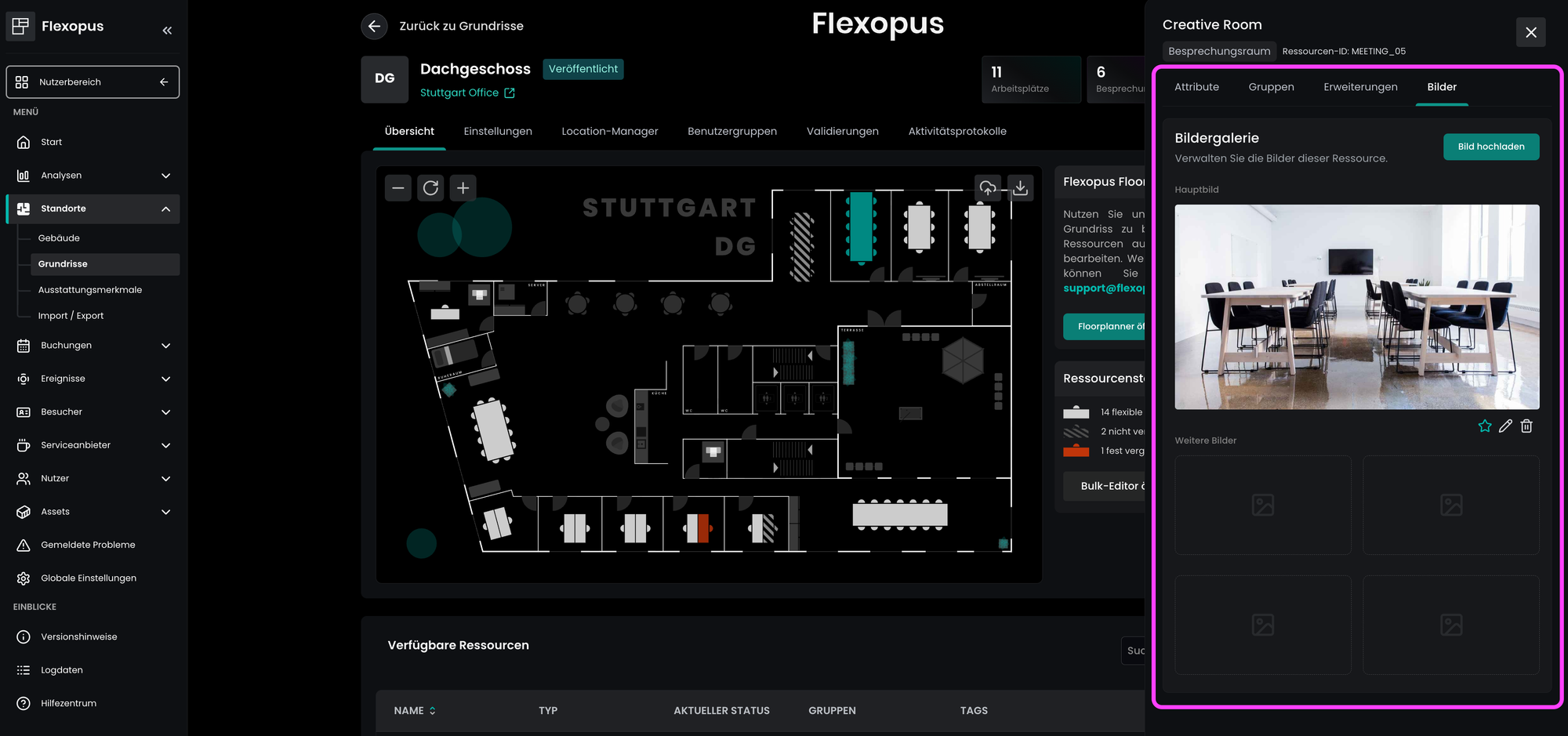The height and width of the screenshot is (736, 1568).
Task: Download the floorplan using the download icon
Action: click(x=1020, y=188)
